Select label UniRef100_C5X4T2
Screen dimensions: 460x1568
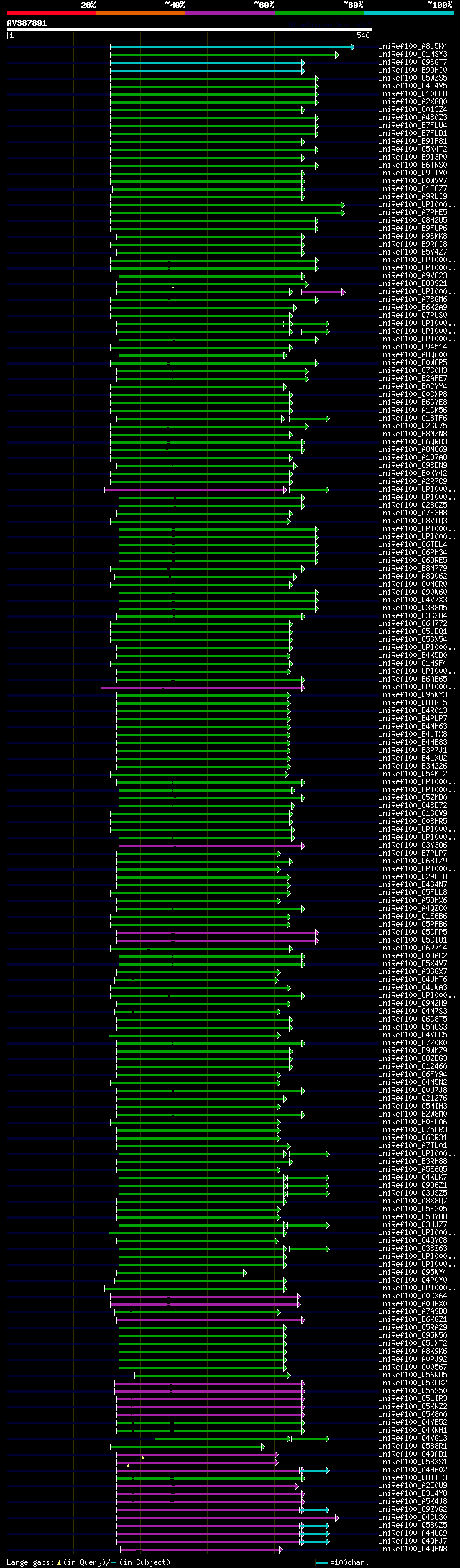413,150
